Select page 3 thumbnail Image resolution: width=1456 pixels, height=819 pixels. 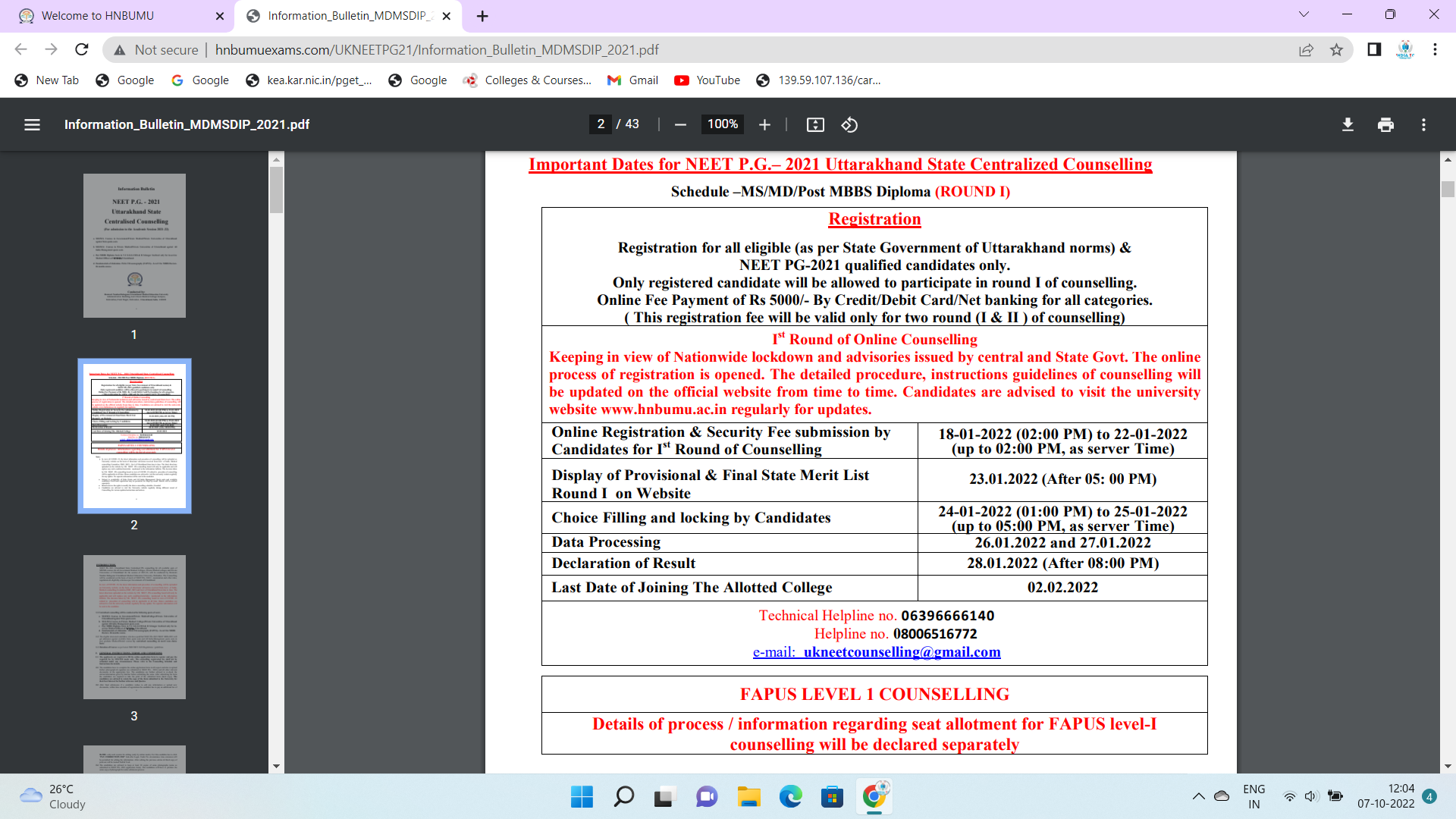(x=134, y=627)
